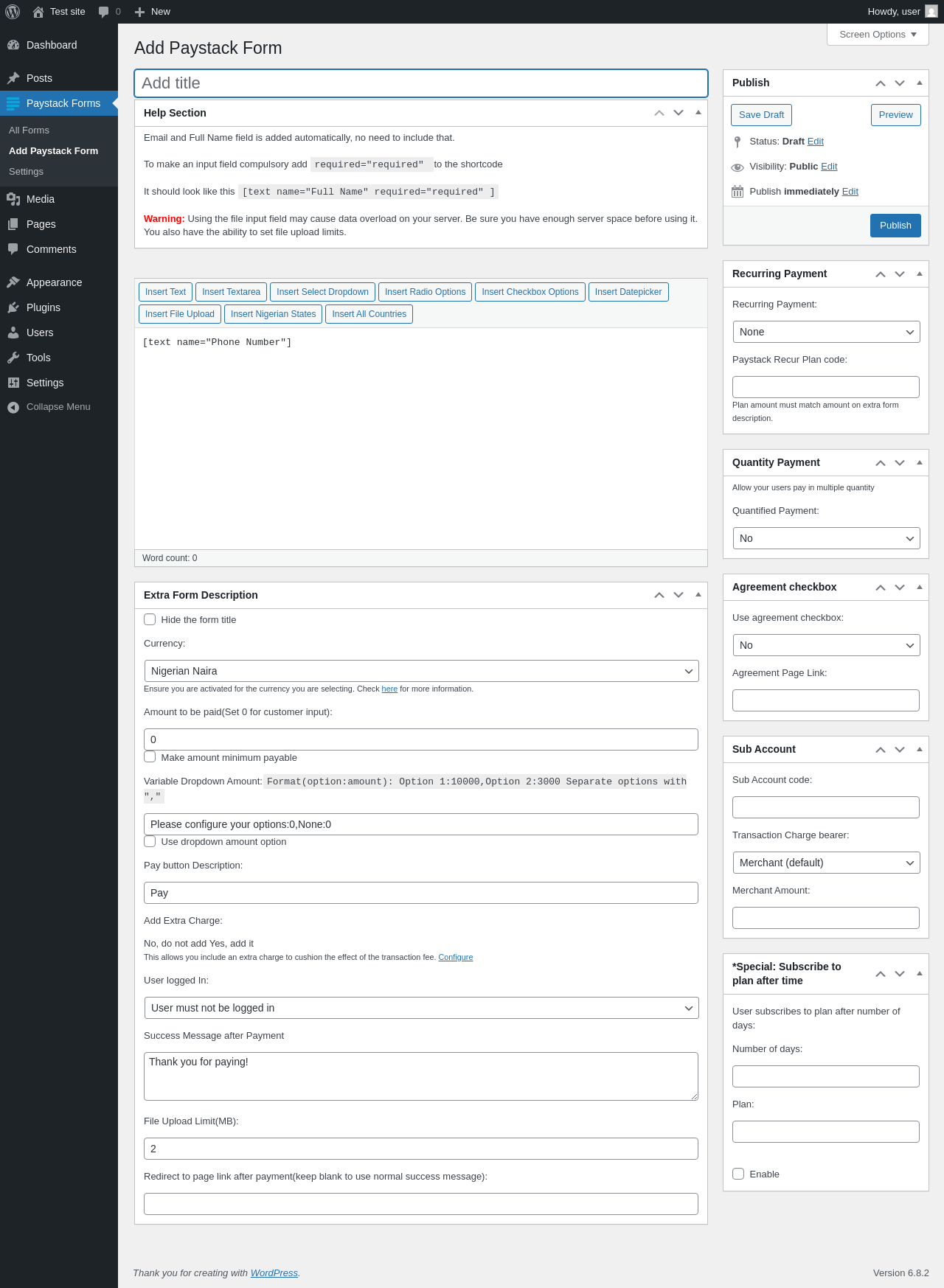
Task: Check the Enable subscribe-after-time box
Action: pos(738,1174)
